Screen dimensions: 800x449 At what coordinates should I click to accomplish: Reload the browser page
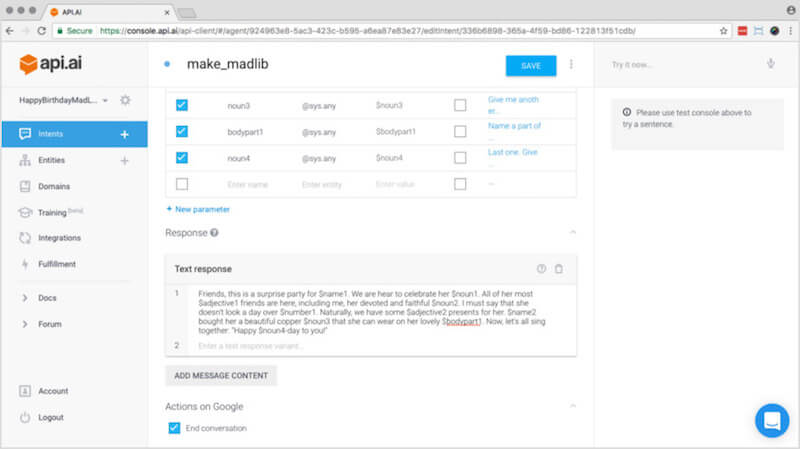click(x=42, y=31)
